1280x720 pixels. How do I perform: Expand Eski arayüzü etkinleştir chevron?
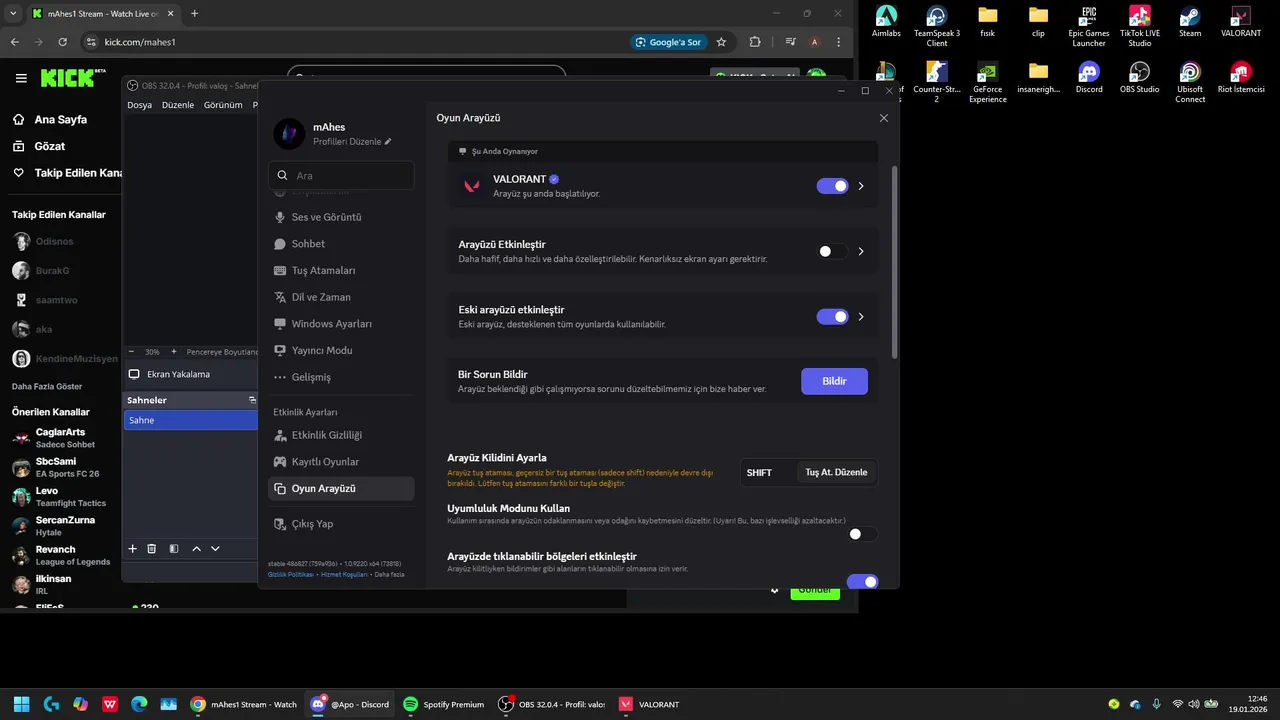(x=861, y=316)
